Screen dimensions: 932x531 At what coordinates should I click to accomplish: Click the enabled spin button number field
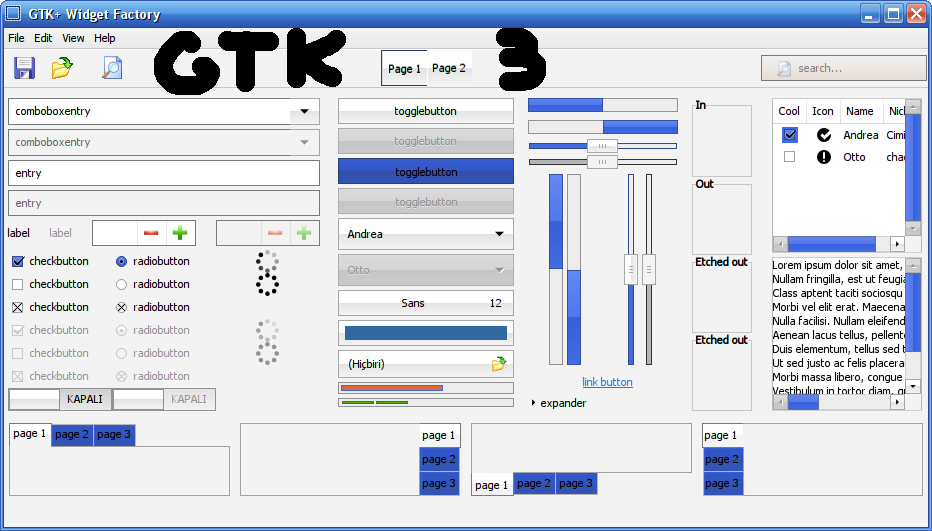pyautogui.click(x=115, y=233)
